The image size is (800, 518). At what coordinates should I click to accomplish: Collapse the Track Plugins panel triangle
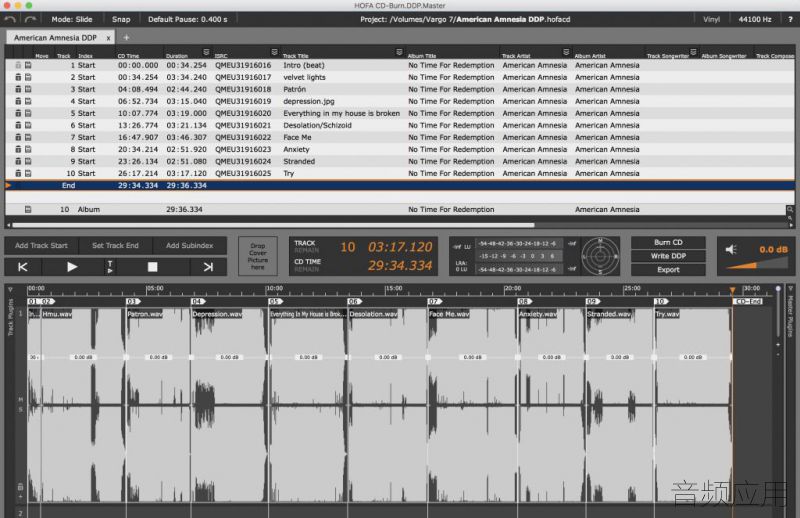tap(10, 289)
